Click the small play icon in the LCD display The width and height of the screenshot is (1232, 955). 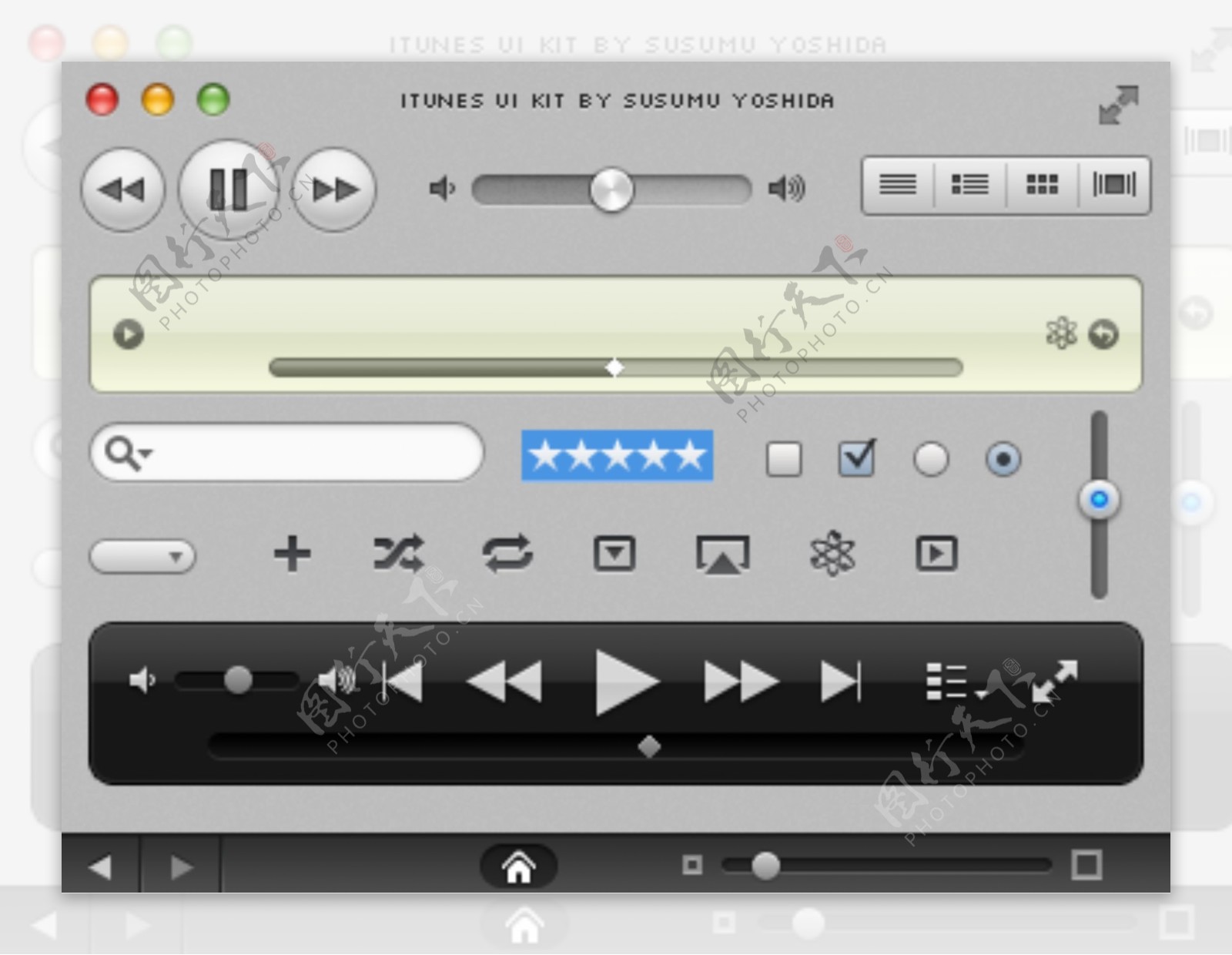coord(129,334)
